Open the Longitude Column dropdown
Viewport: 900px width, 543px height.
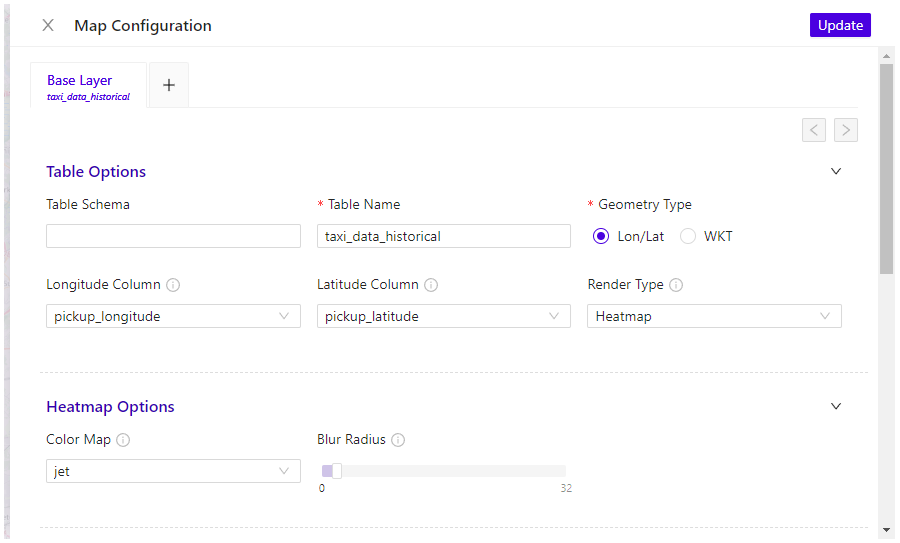173,316
